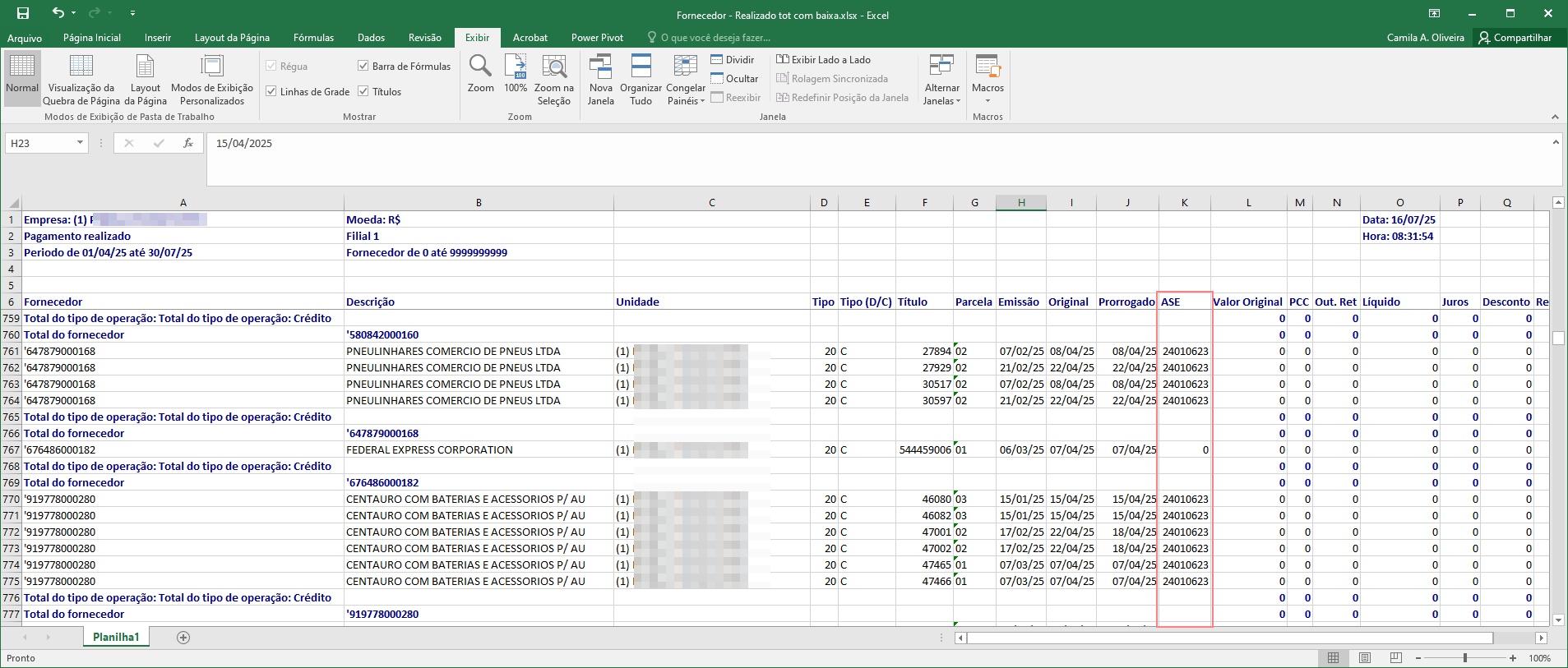
Task: Select column K header
Action: 1184,202
